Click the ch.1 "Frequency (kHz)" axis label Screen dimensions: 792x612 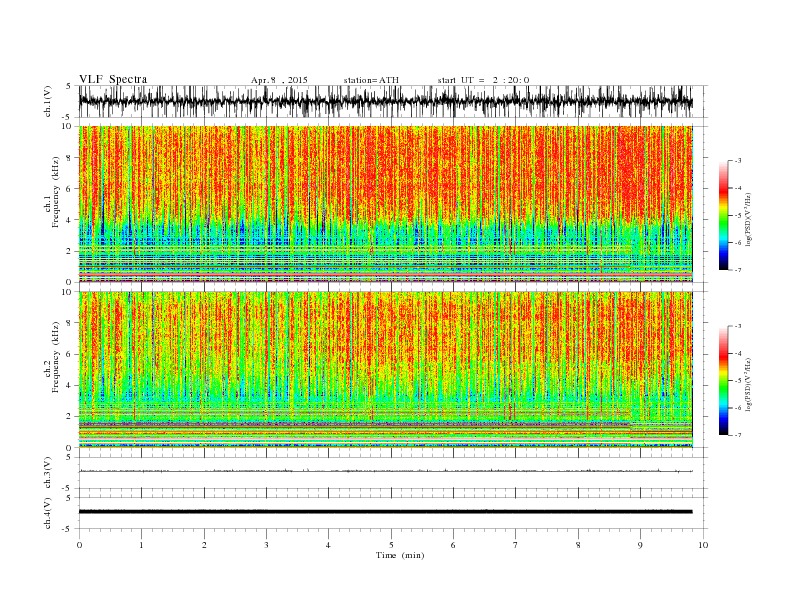56,192
